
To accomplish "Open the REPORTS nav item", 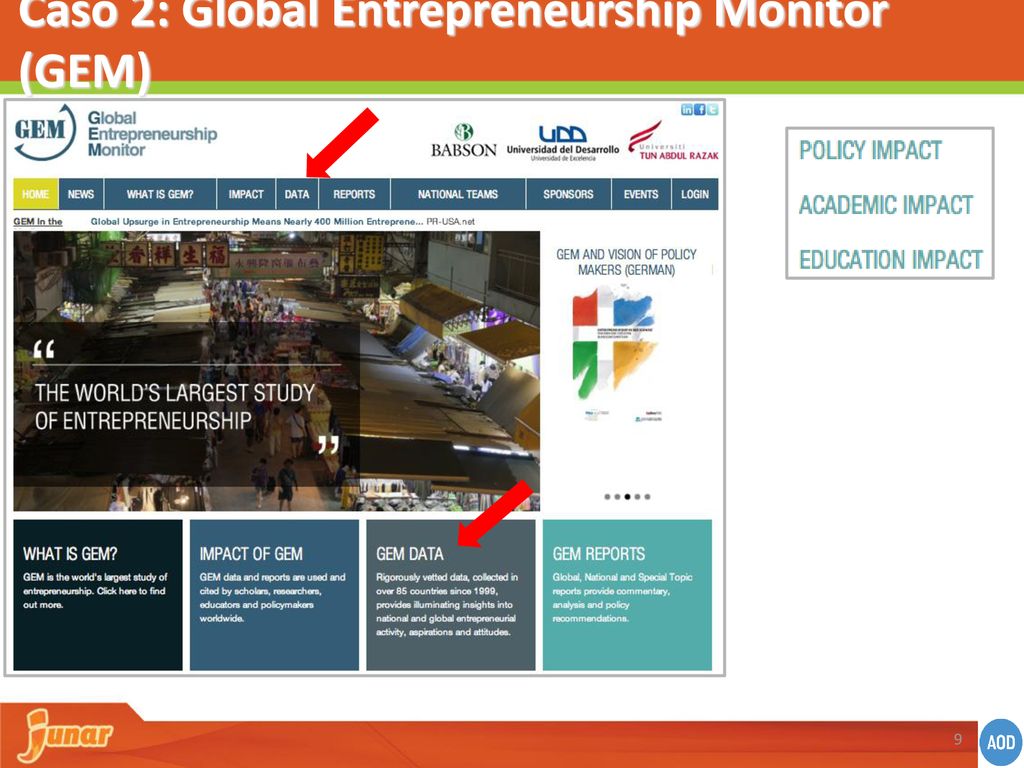I will 354,194.
